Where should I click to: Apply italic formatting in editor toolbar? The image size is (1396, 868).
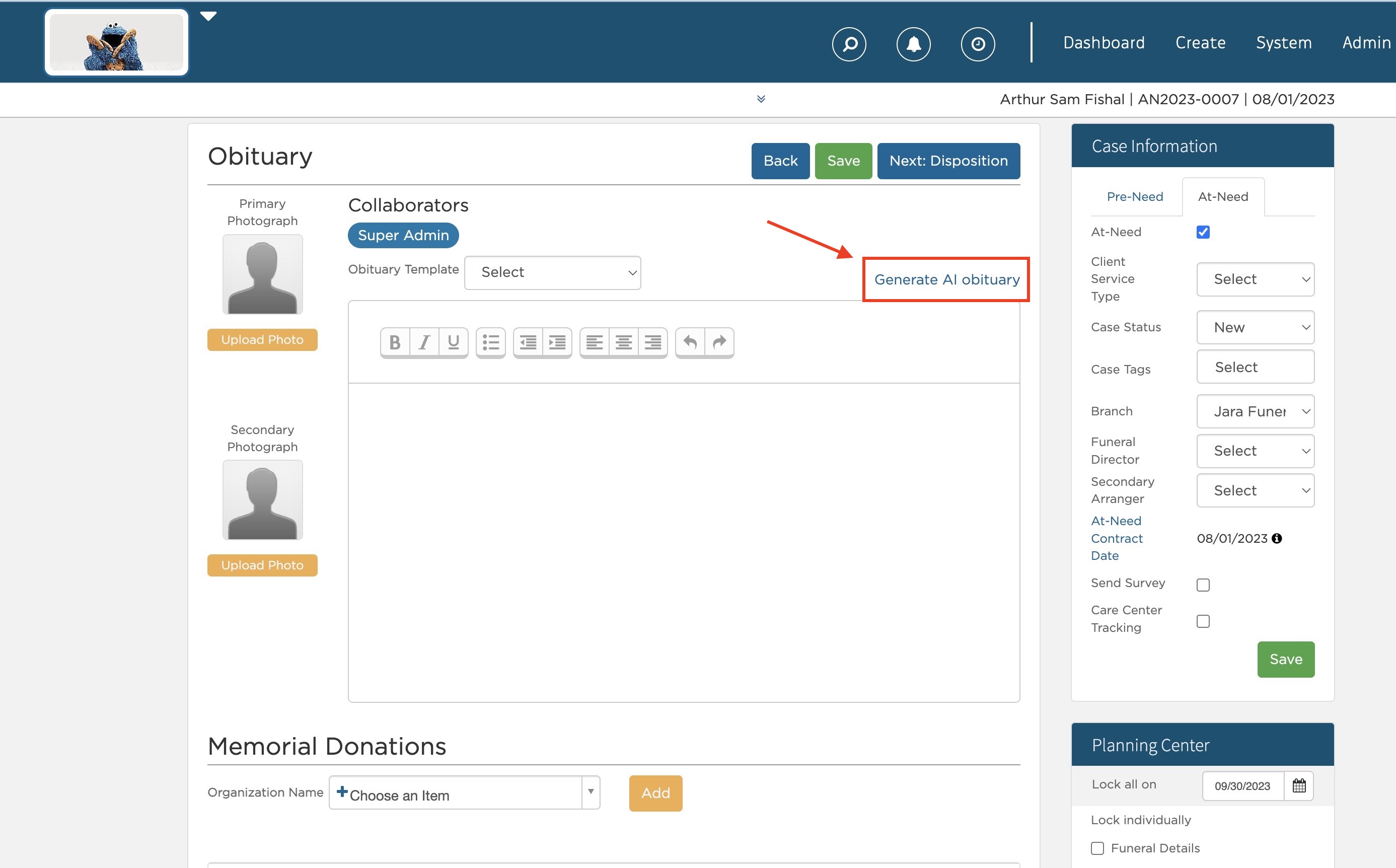424,342
